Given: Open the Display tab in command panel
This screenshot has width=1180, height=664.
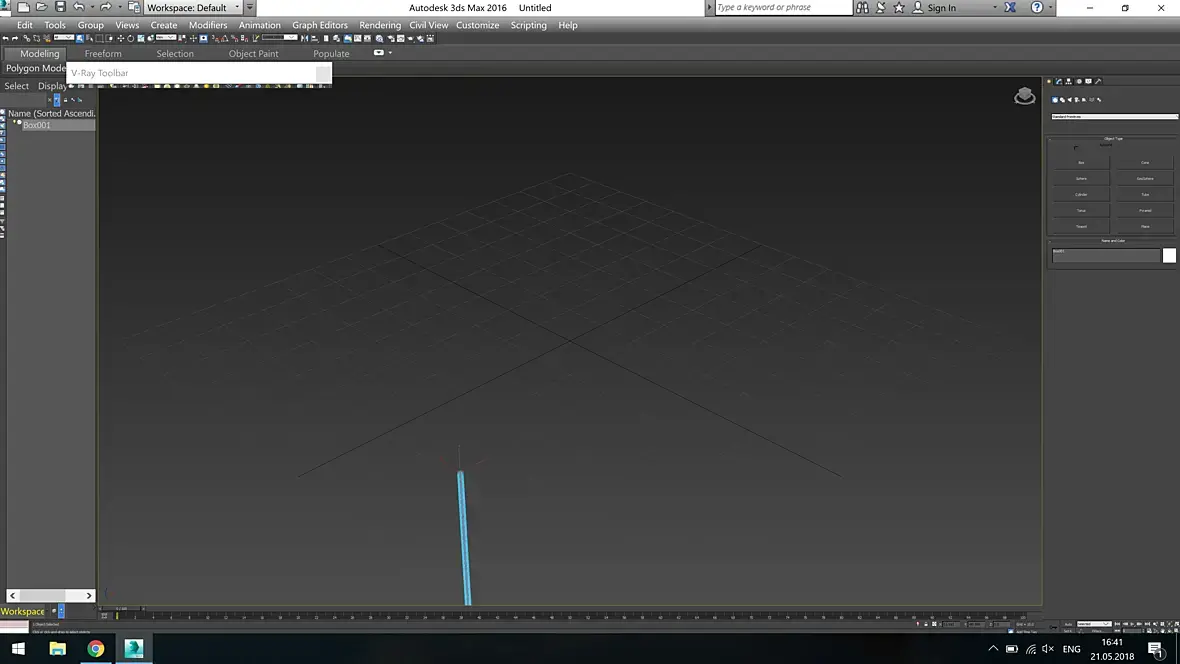Looking at the screenshot, I should coord(1088,81).
